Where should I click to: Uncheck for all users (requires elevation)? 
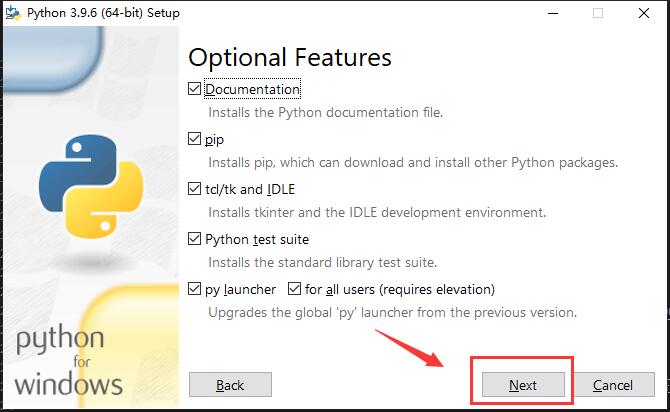(295, 289)
